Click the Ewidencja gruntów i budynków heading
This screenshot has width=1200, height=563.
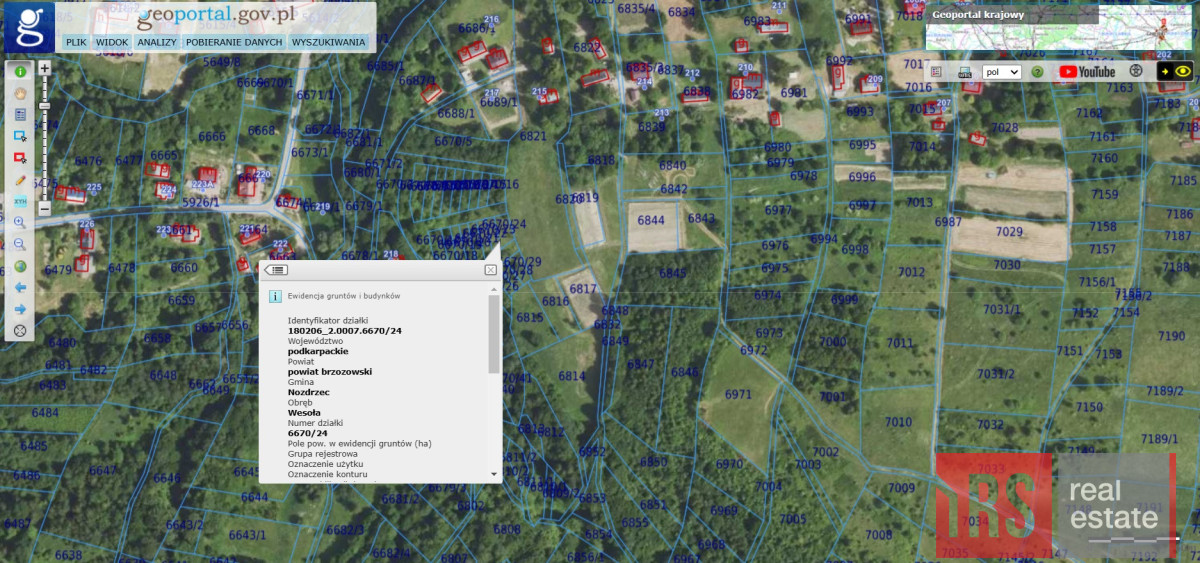(x=344, y=296)
